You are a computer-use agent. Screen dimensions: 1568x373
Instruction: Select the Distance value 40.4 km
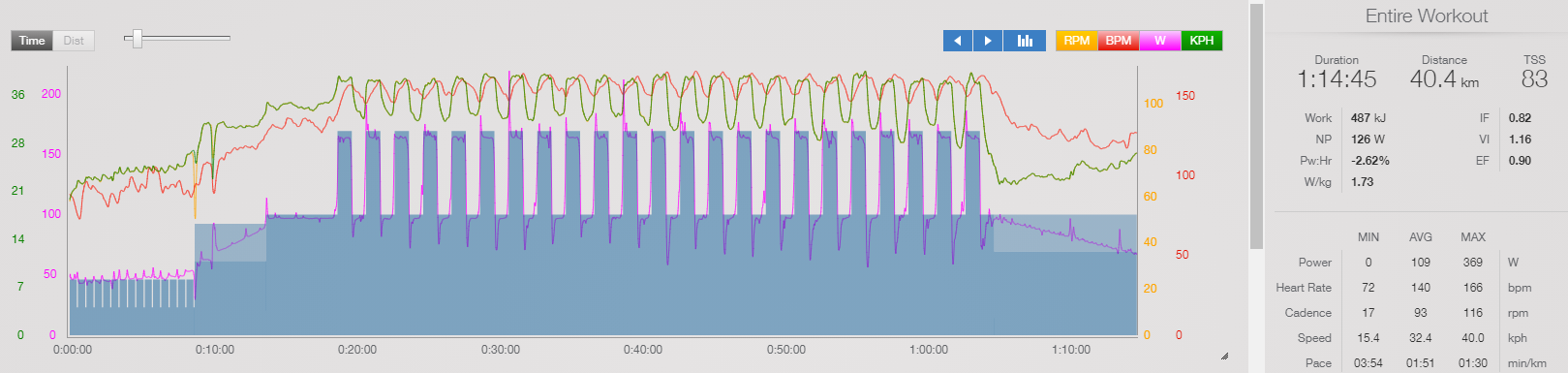[x=1444, y=79]
